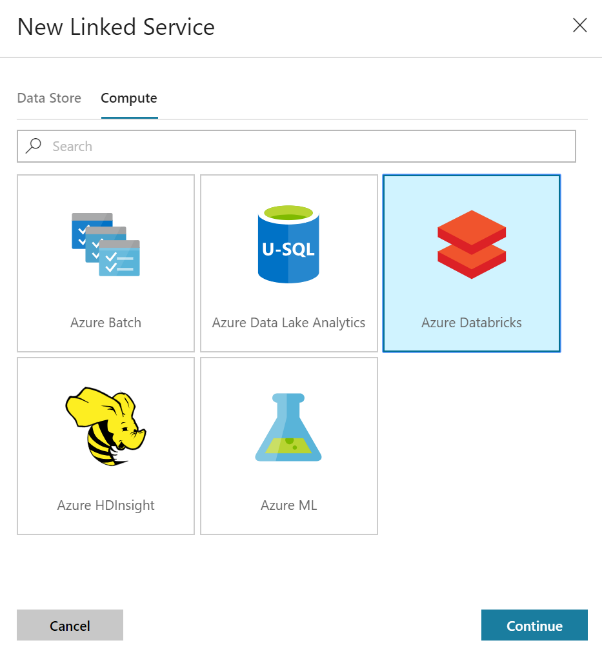Click the magnifier search icon

click(x=34, y=146)
